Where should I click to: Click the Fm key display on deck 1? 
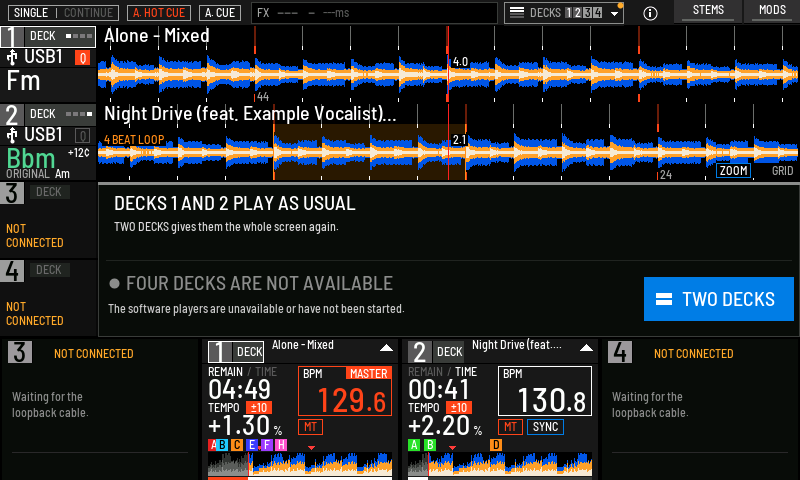pyautogui.click(x=23, y=81)
